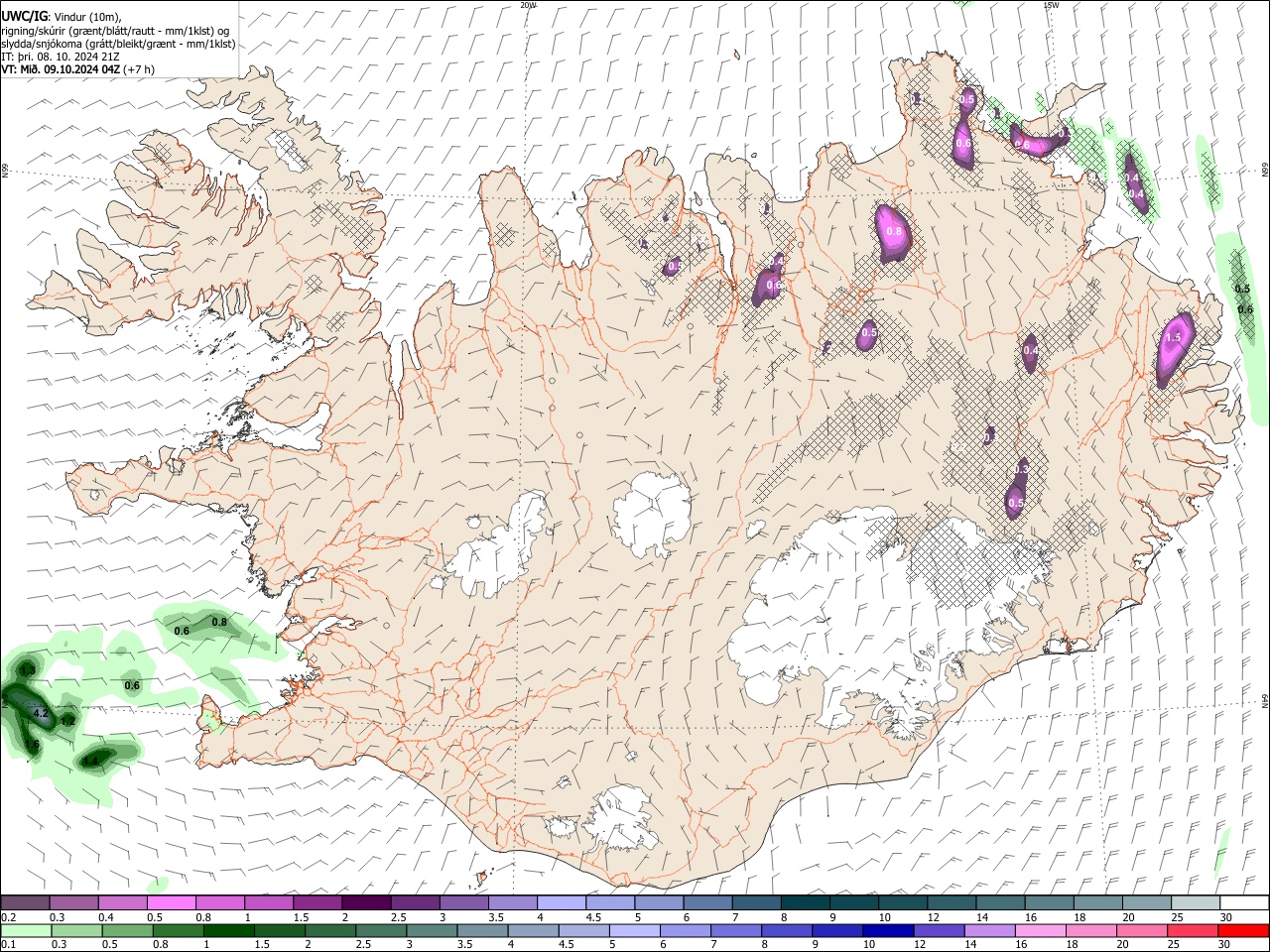Select the violet 14 swatch in bottom scale
The image size is (1270, 952).
[988, 930]
